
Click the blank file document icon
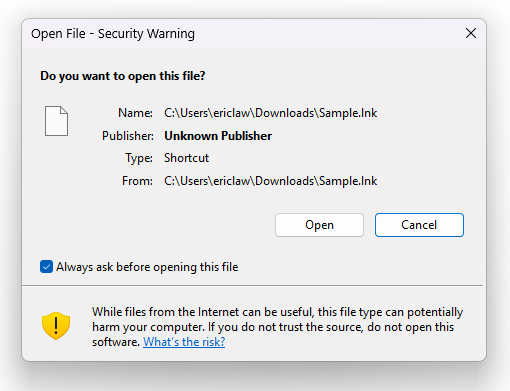click(x=56, y=121)
